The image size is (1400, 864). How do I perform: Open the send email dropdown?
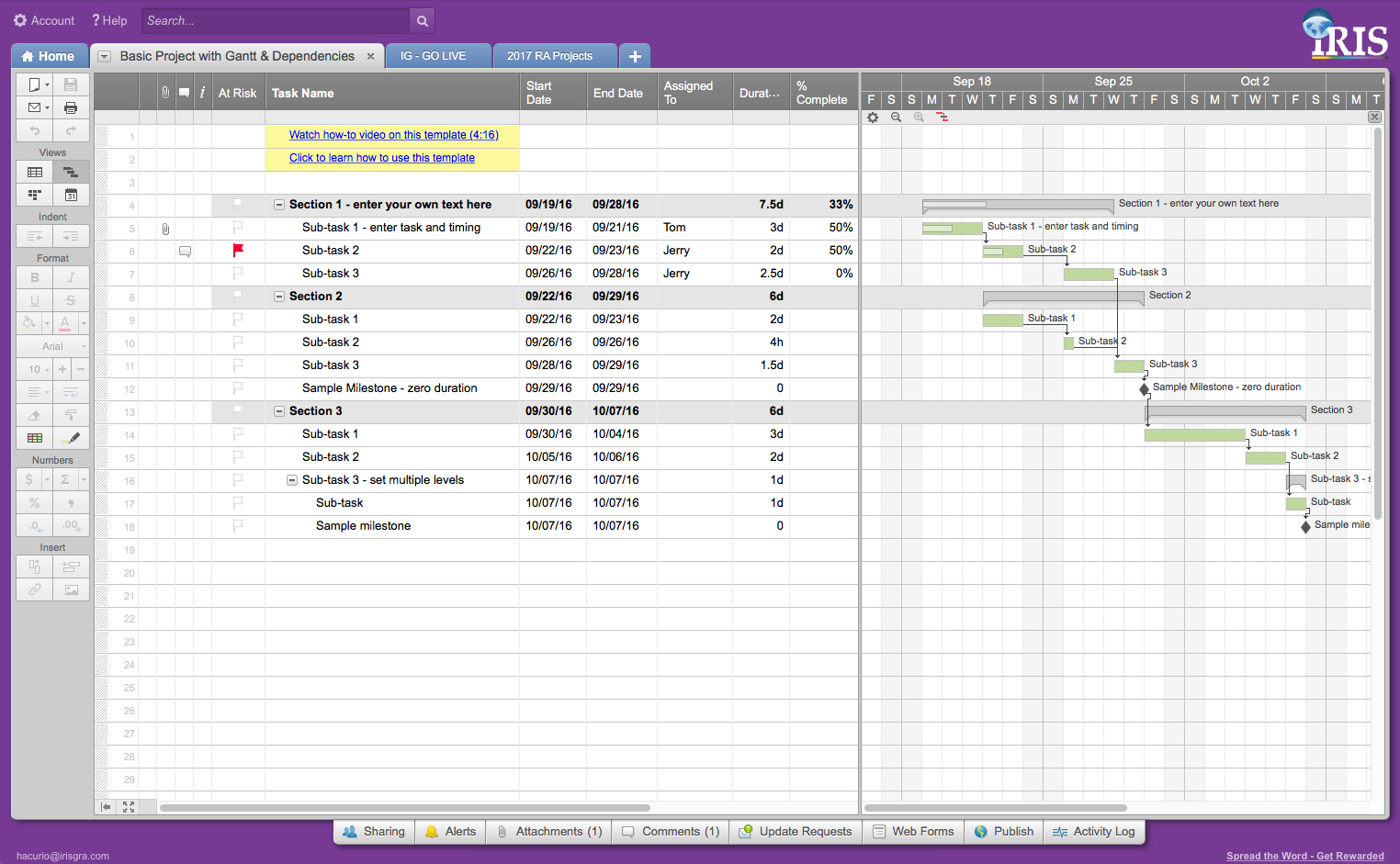[34, 107]
